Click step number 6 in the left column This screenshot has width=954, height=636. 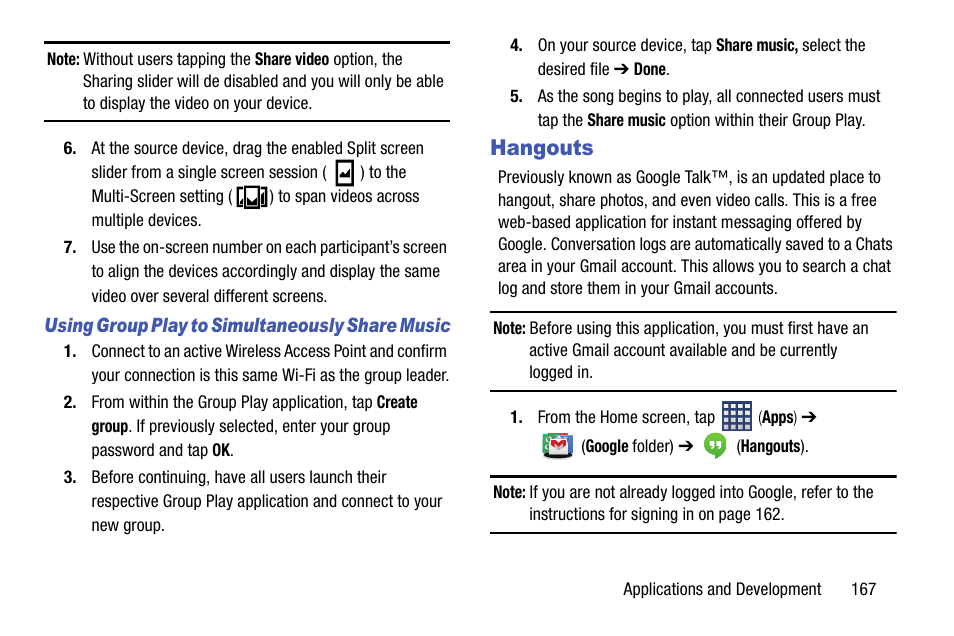tap(70, 149)
